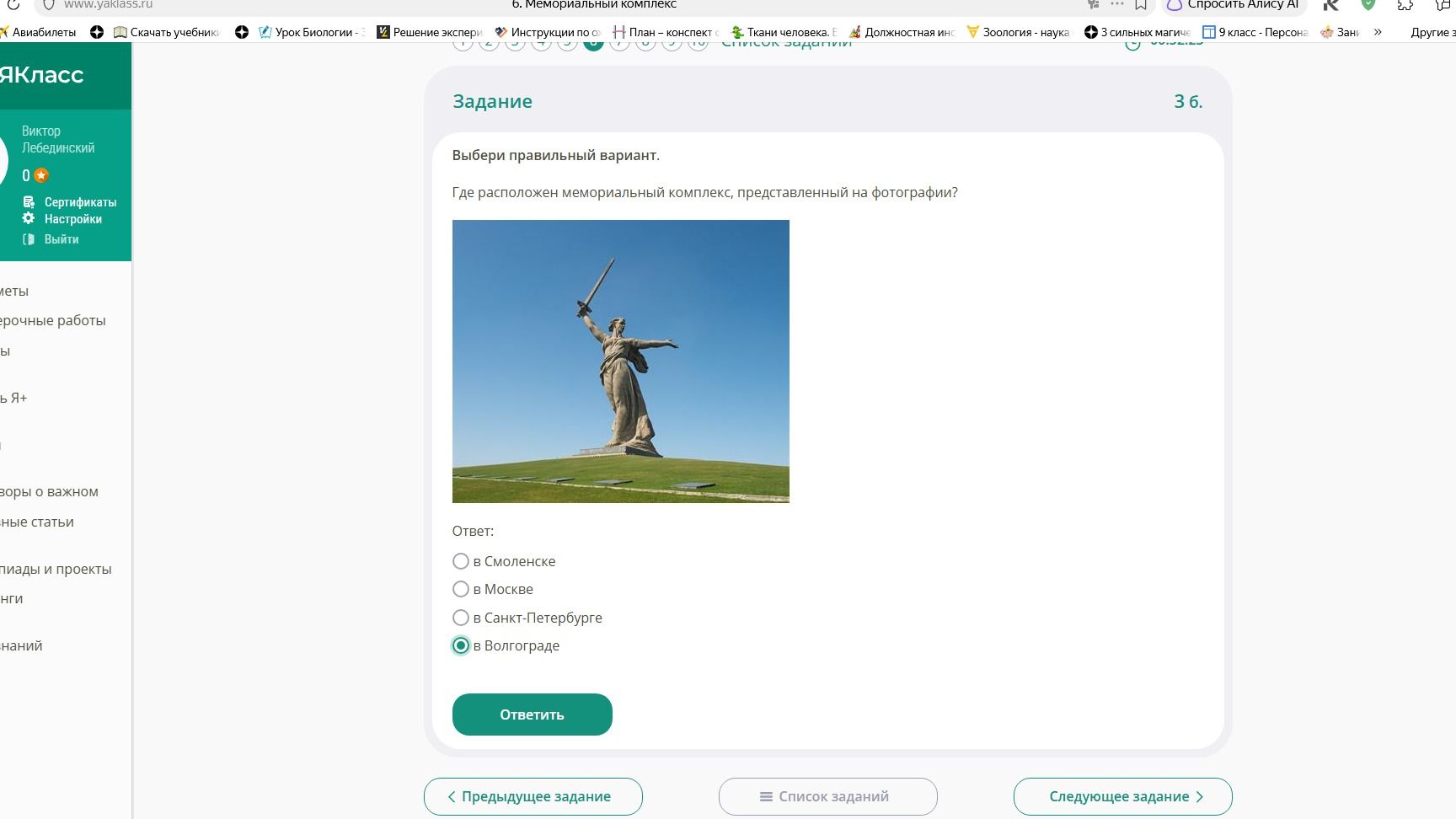Click the Выбери правильный вариант instruction text
Screen dimensions: 1456x819
coord(556,155)
